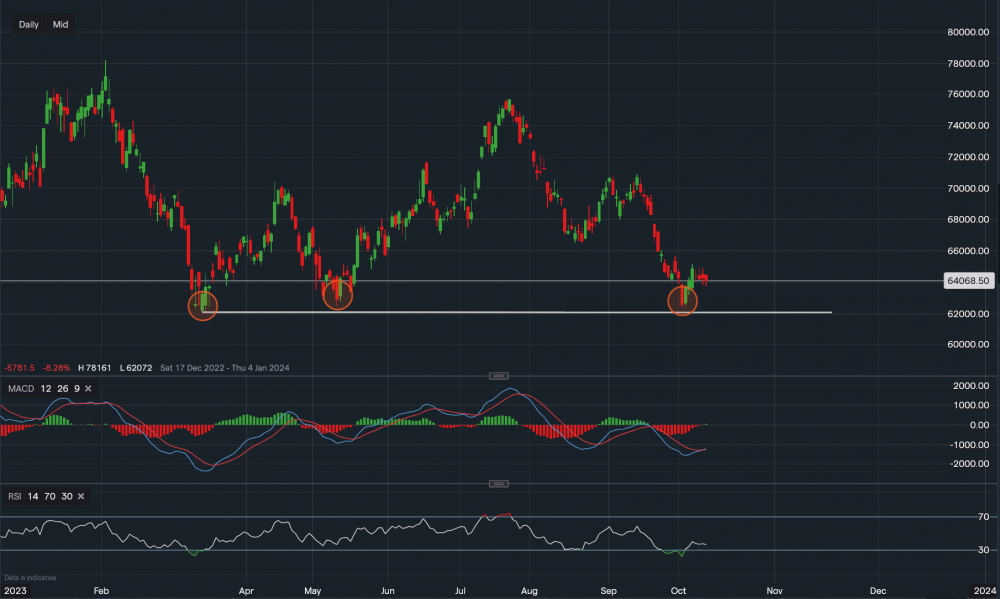Select the white horizontal support line

[x=520, y=312]
